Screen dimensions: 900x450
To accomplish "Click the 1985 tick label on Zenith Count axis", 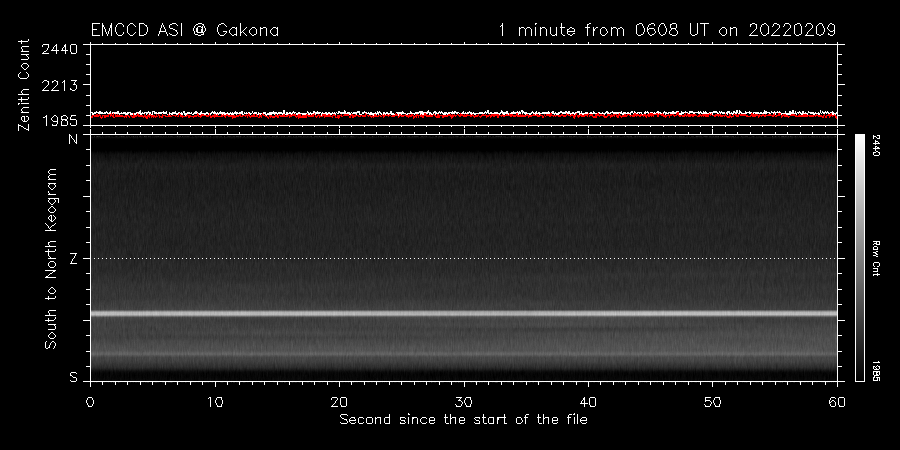I will 60,121.
